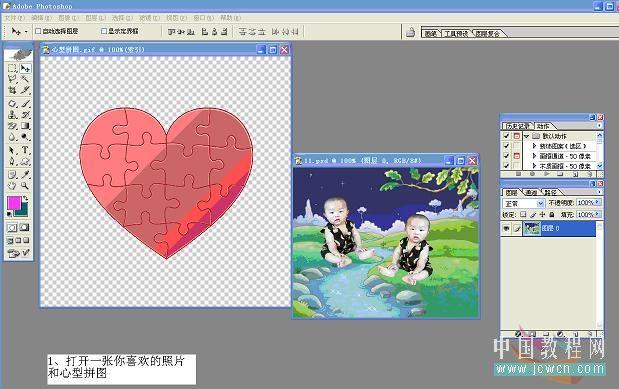Select the Healing Brush tool
The width and height of the screenshot is (619, 389).
12,103
